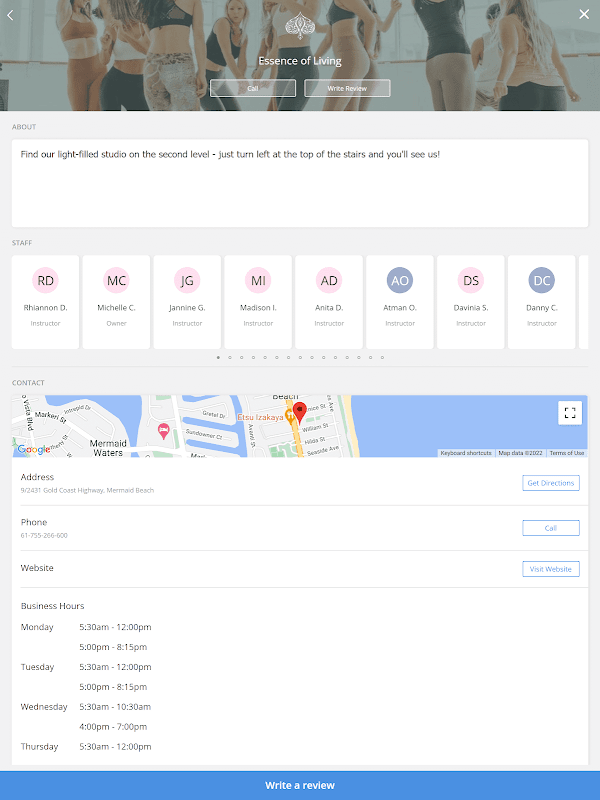Jump to second staff carousel page dot
Viewport: 600px width, 800px height.
click(x=230, y=358)
